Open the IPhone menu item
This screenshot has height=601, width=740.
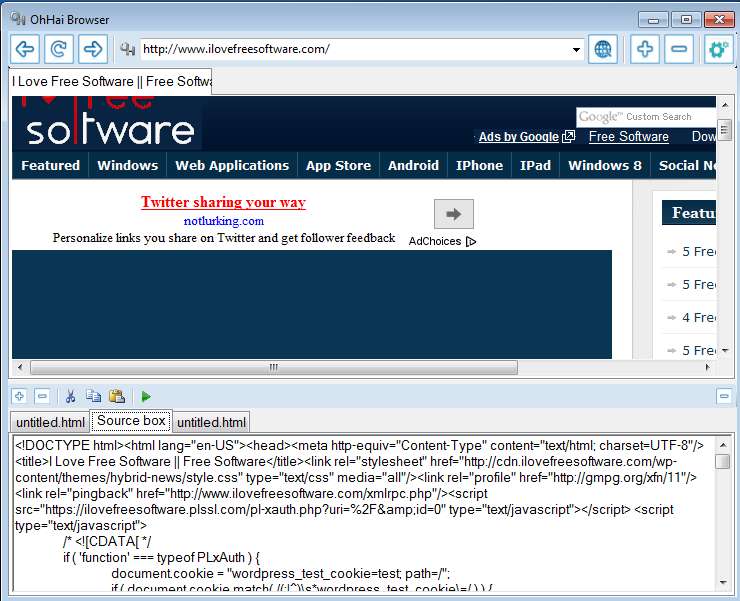479,165
